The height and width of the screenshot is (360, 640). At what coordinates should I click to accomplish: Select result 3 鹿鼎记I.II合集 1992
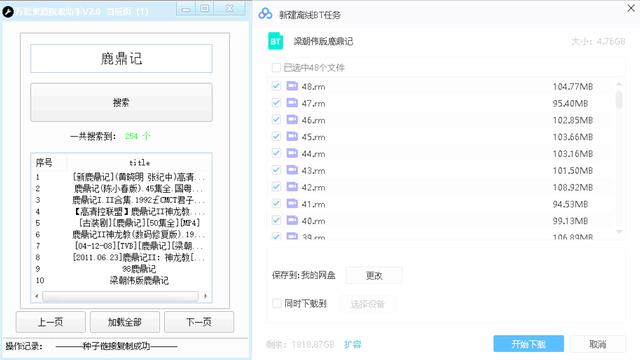click(121, 200)
